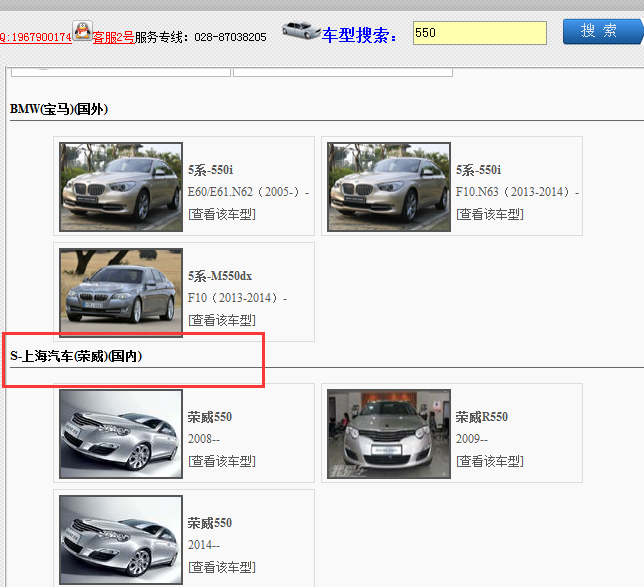
Task: Click the 2009-- year text
Action: coord(472,439)
